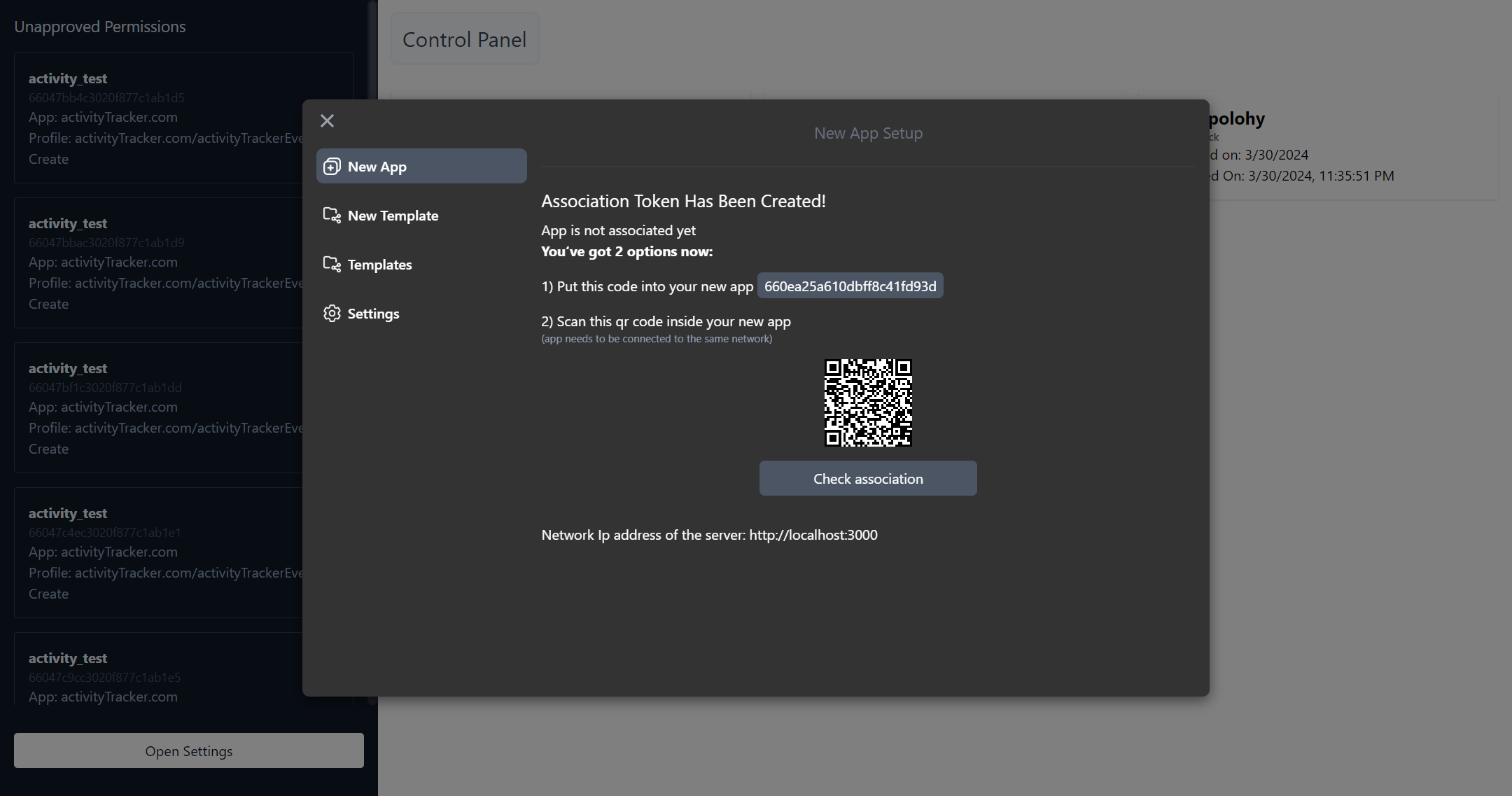Click the Association Token Has Been Created heading

pos(683,201)
